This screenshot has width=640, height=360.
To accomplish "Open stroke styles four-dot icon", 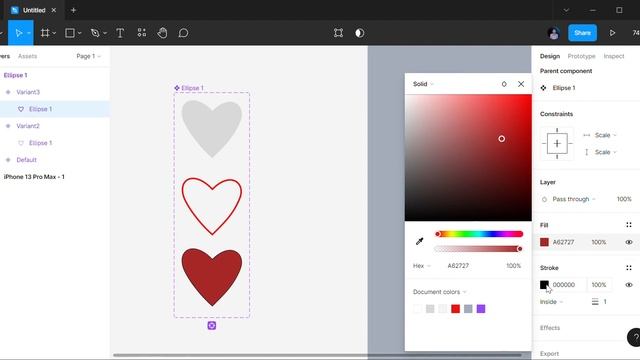I will tap(629, 268).
